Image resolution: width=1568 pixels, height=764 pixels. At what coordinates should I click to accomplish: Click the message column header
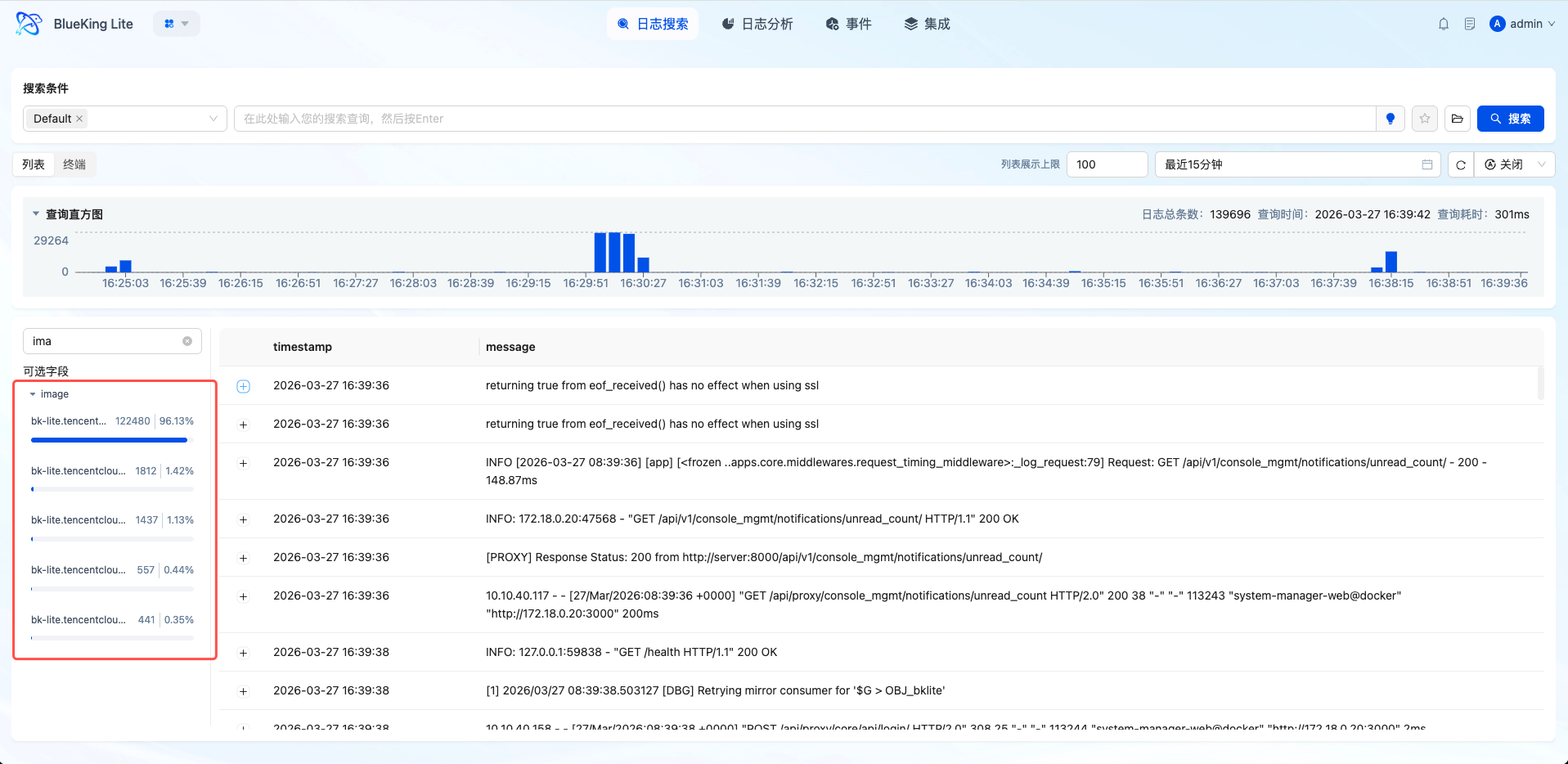[510, 347]
